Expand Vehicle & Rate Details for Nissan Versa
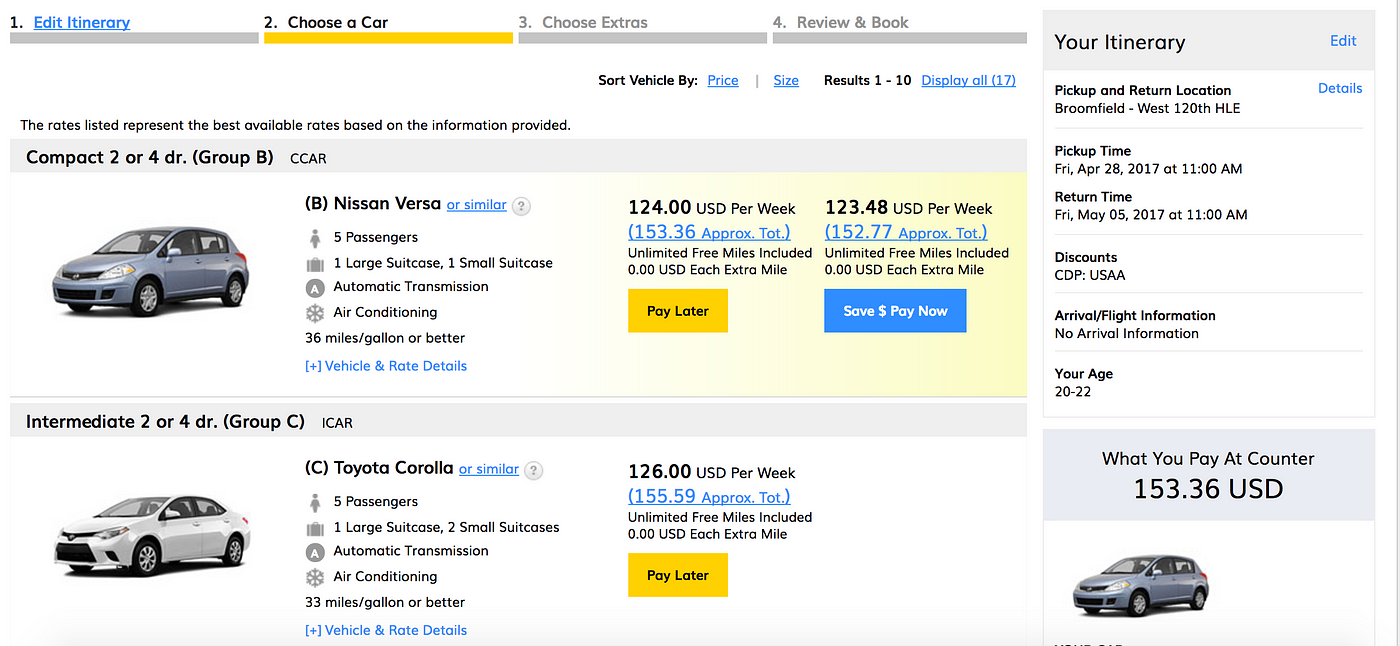Viewport: 1400px width, 646px height. tap(386, 366)
